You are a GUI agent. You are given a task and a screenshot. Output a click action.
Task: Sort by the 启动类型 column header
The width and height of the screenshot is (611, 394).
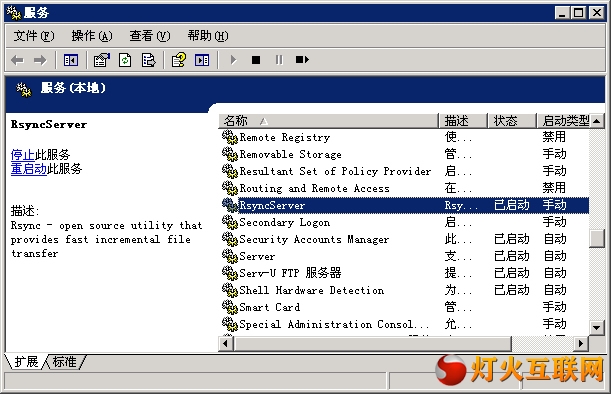coord(563,121)
